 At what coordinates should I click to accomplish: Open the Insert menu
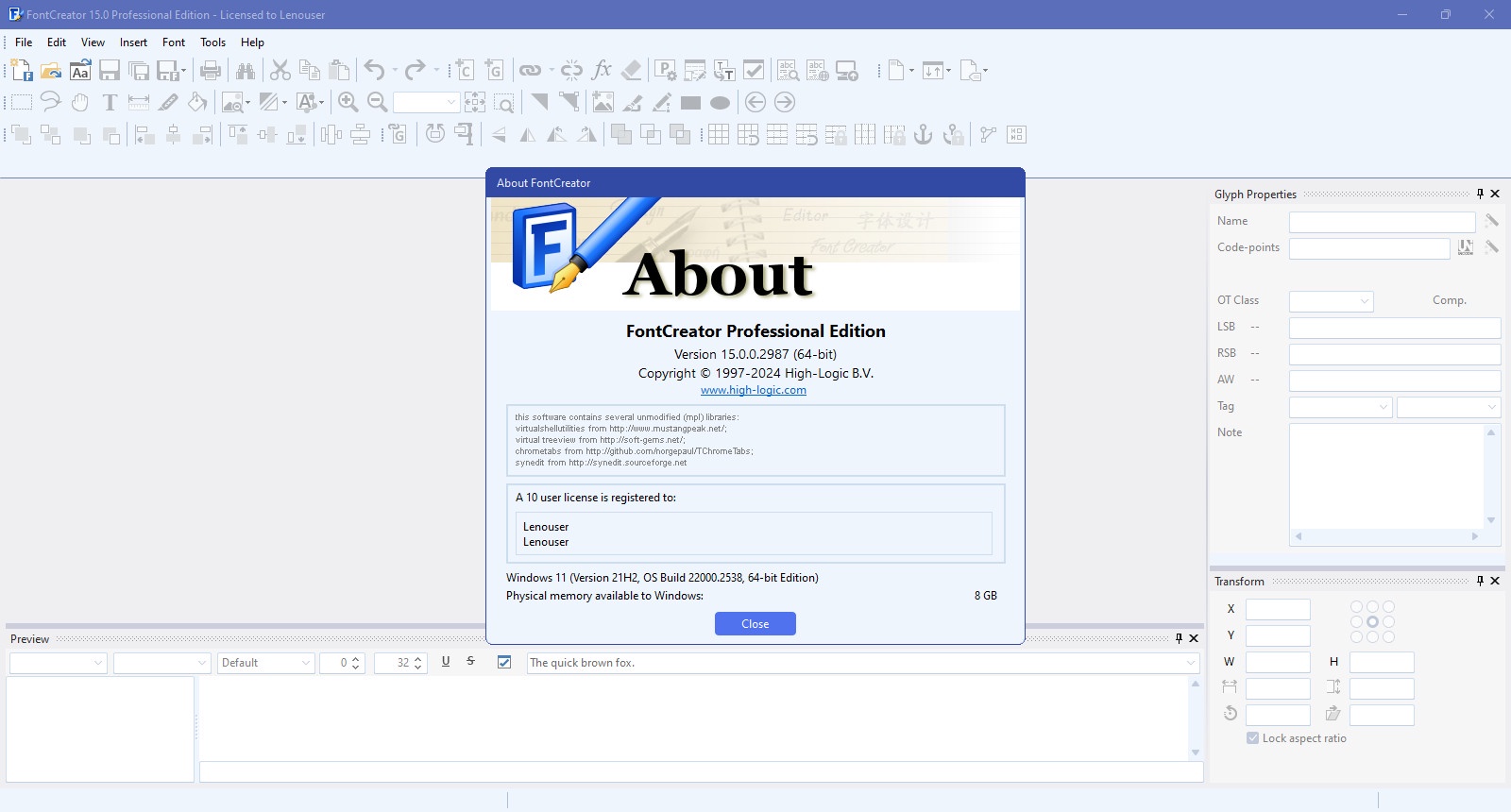(x=133, y=42)
